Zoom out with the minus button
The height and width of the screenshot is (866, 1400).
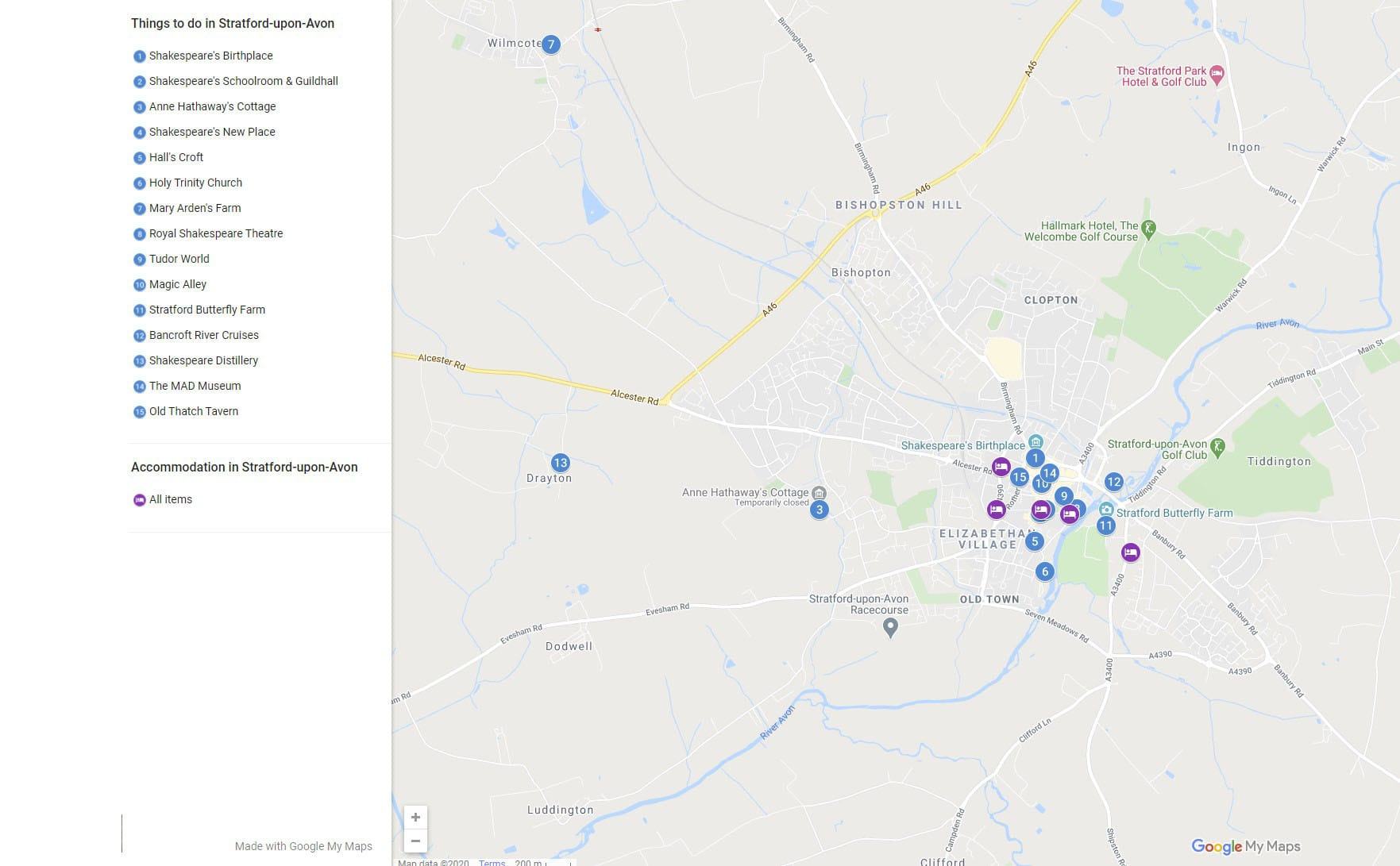[415, 841]
